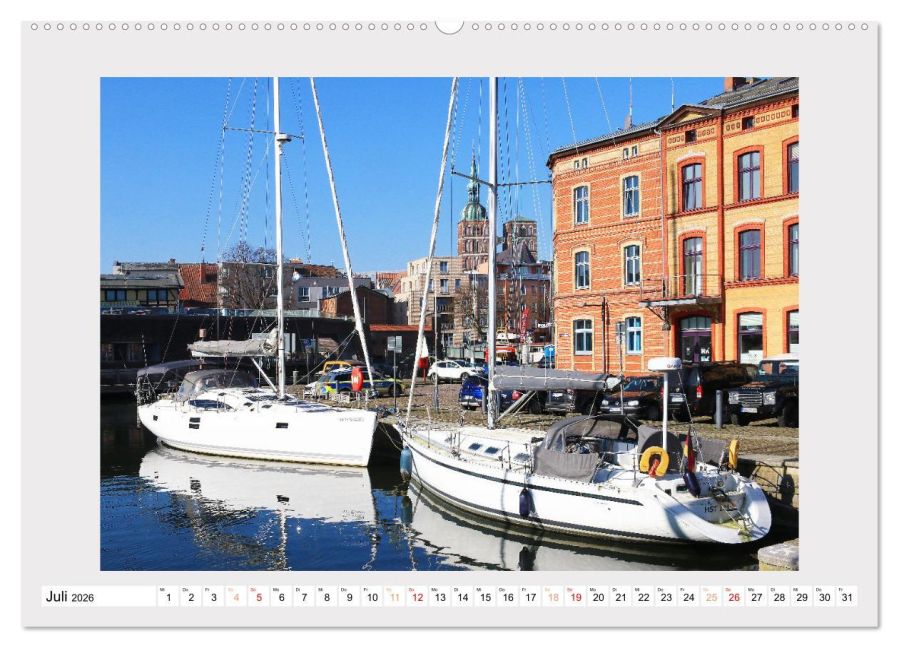
Task: Click the red life ring on the sailboat
Action: (655, 461)
